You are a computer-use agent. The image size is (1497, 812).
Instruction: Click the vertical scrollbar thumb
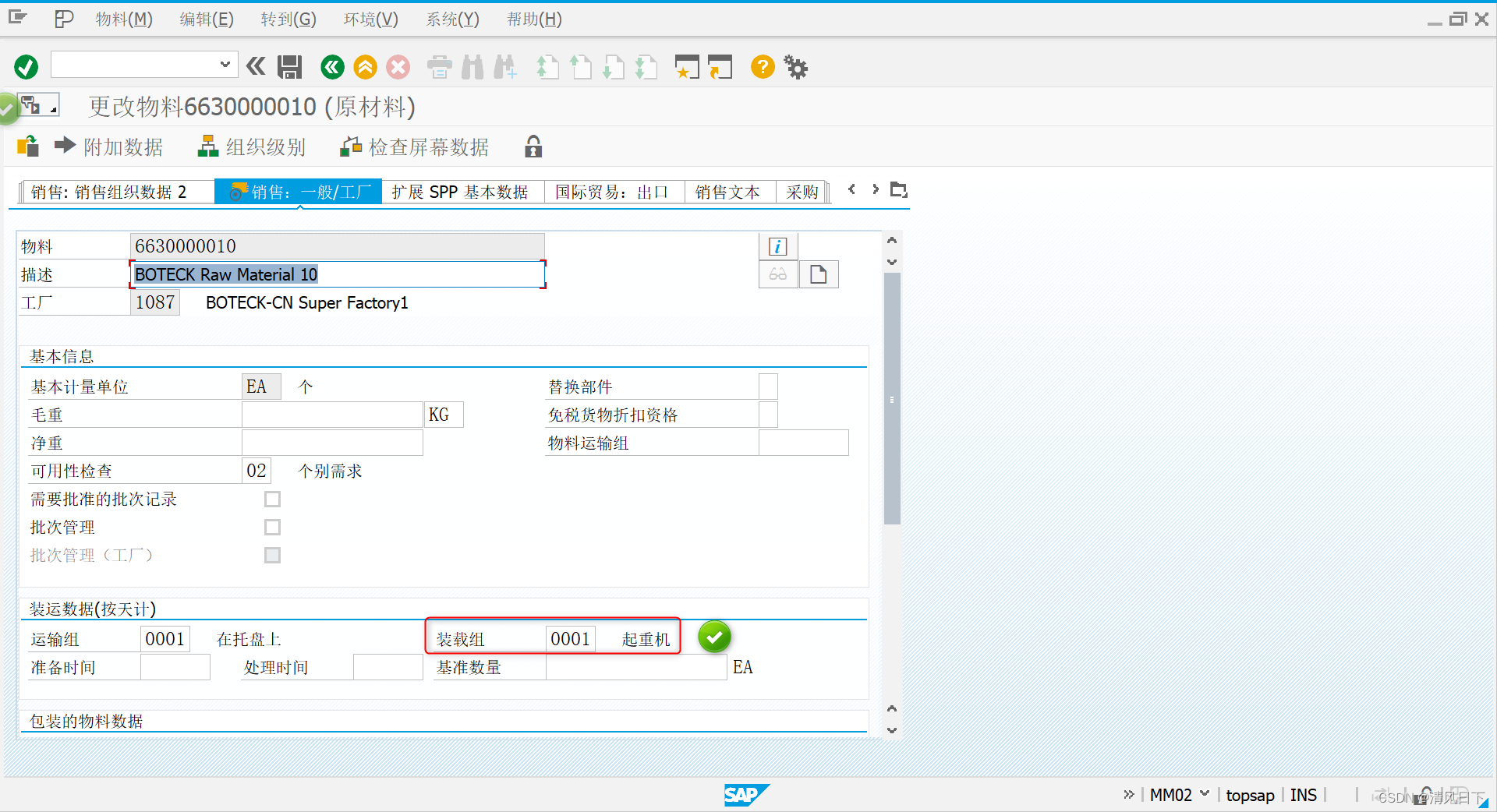[892, 398]
